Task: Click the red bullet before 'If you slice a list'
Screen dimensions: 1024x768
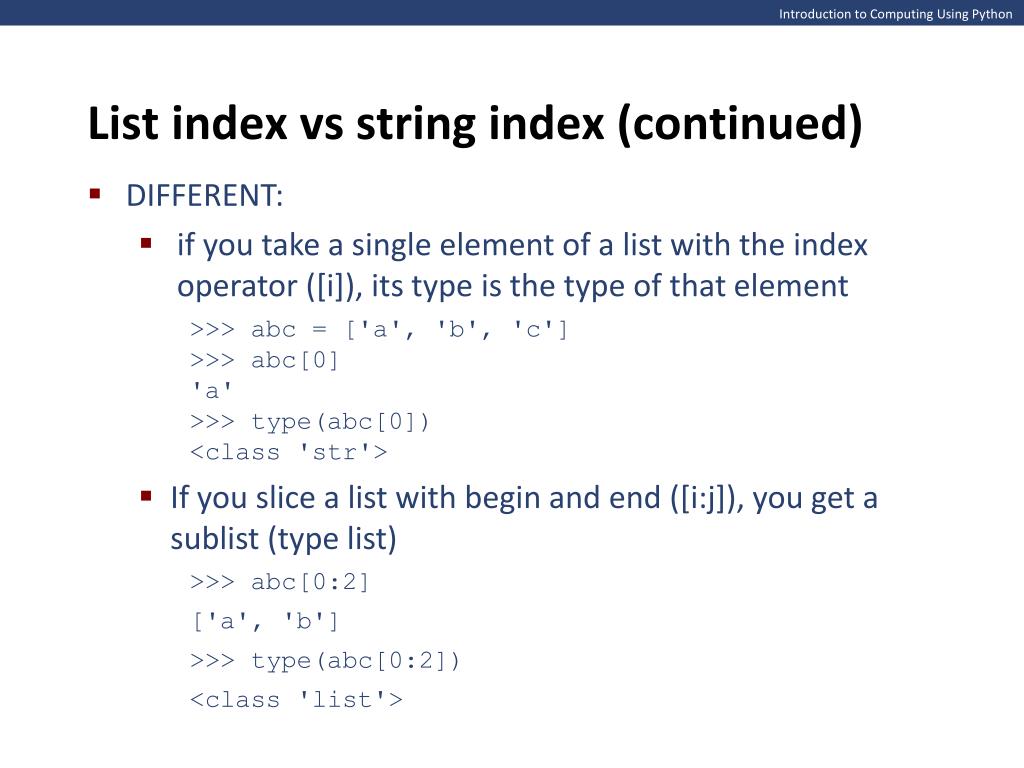Action: point(146,496)
